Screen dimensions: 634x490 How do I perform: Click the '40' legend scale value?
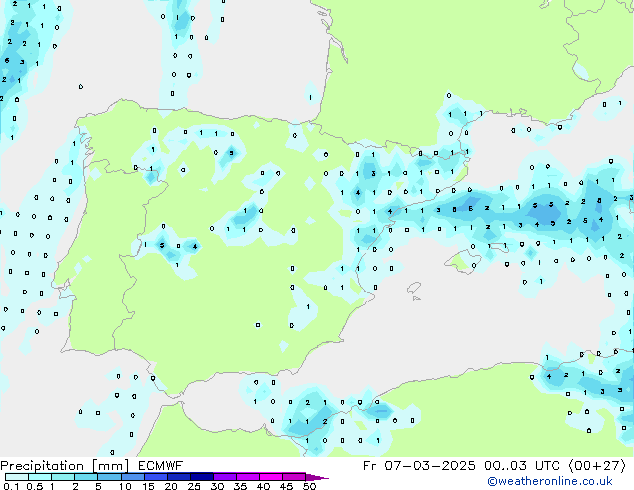[x=263, y=486]
